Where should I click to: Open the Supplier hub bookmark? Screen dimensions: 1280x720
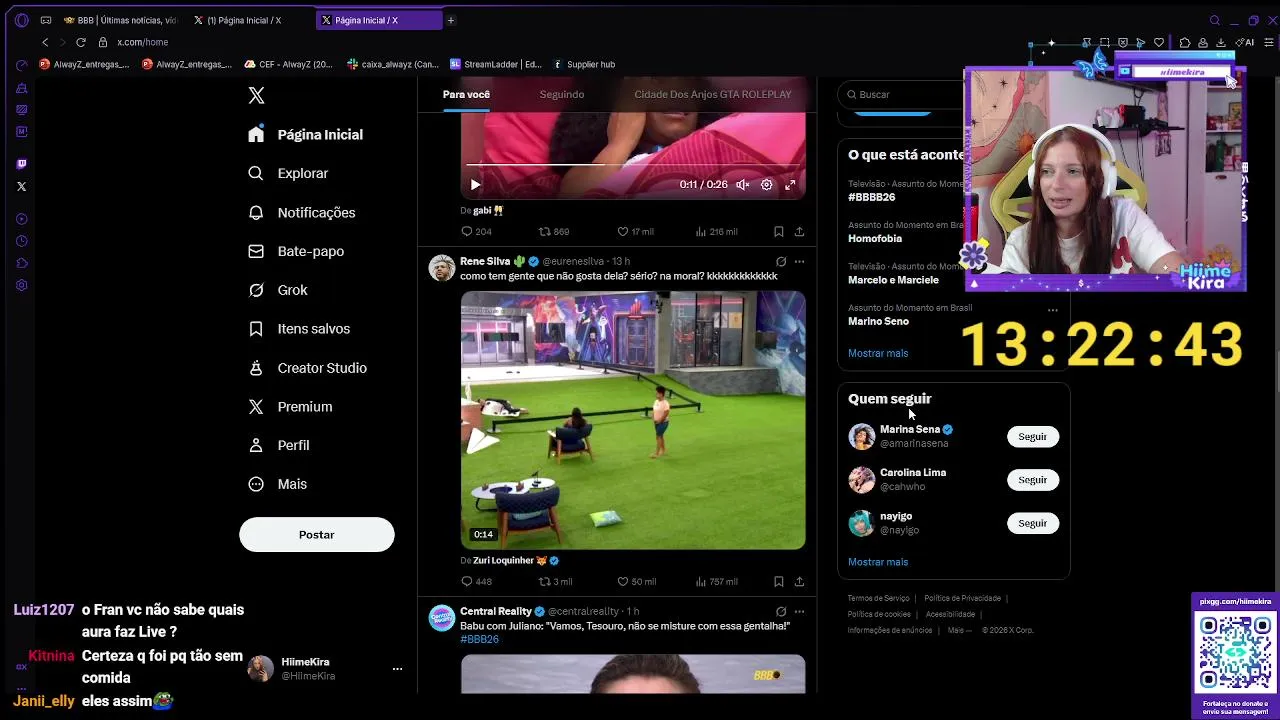(x=584, y=64)
